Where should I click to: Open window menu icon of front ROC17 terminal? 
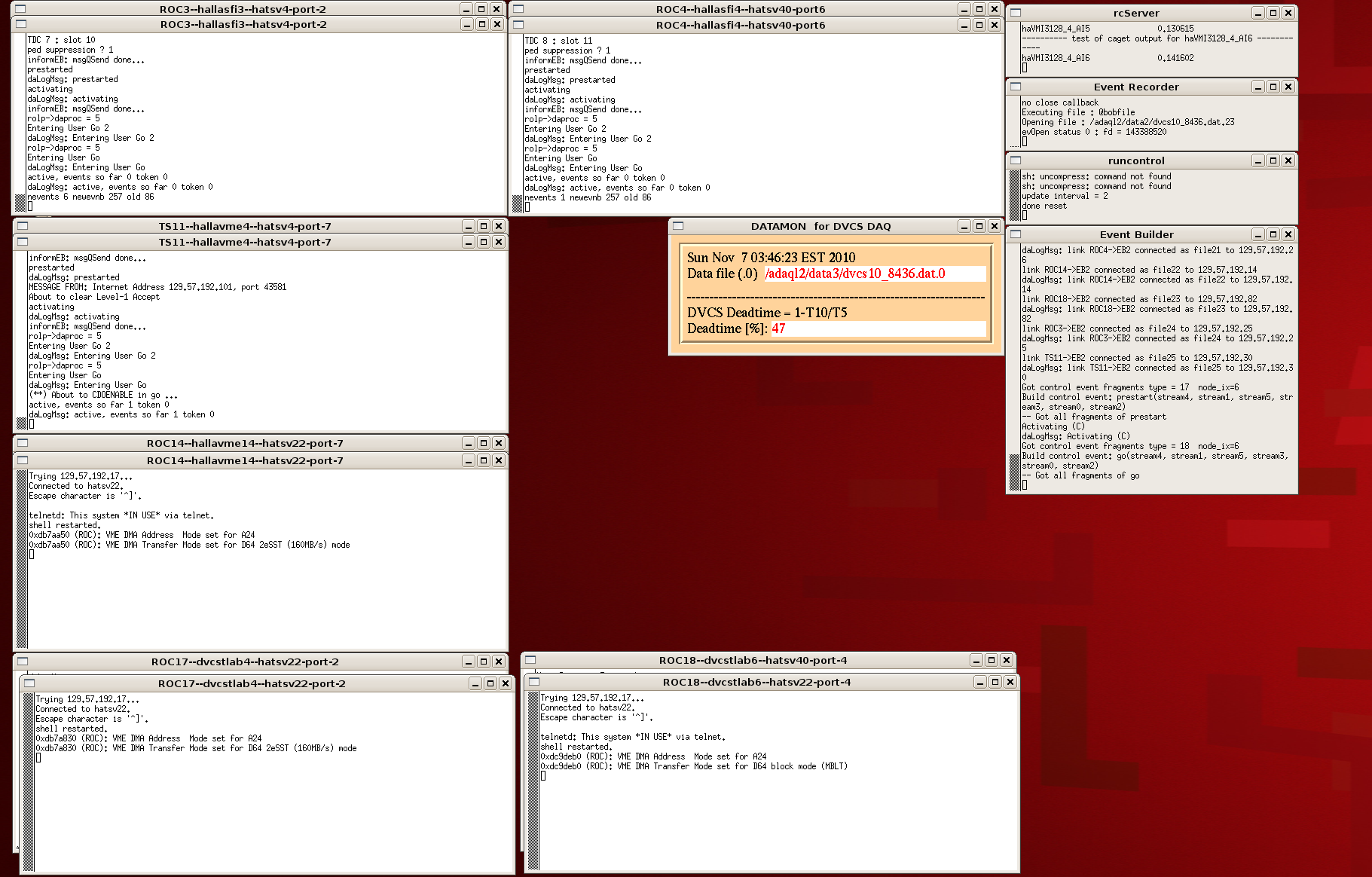coord(29,683)
